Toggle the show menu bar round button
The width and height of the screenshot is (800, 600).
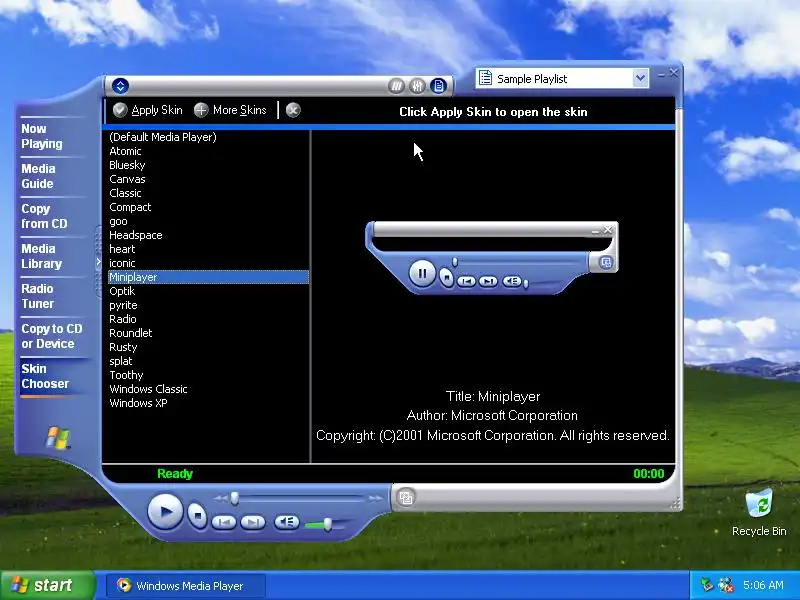(x=120, y=86)
